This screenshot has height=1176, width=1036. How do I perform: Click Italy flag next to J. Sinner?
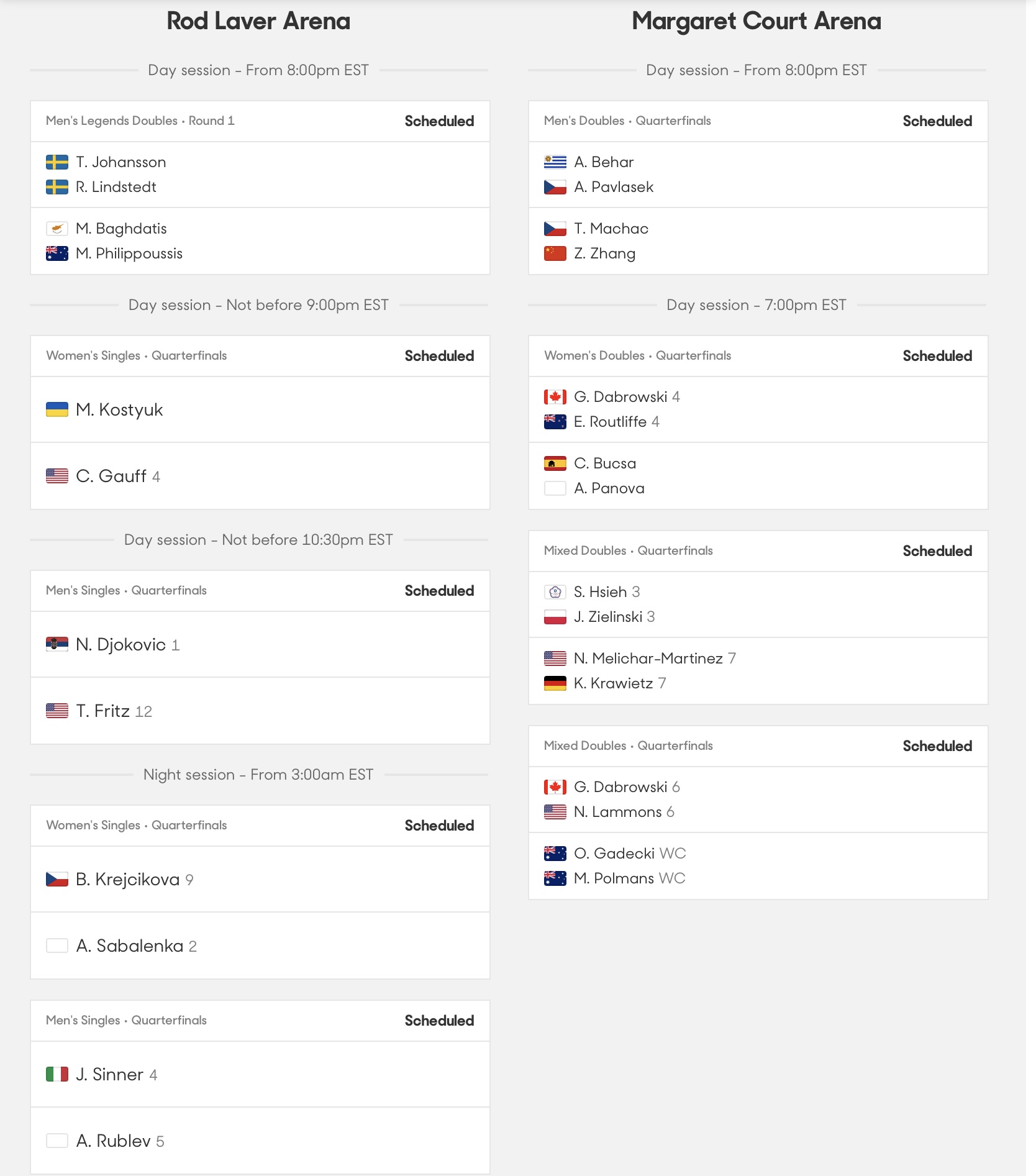(x=57, y=1074)
